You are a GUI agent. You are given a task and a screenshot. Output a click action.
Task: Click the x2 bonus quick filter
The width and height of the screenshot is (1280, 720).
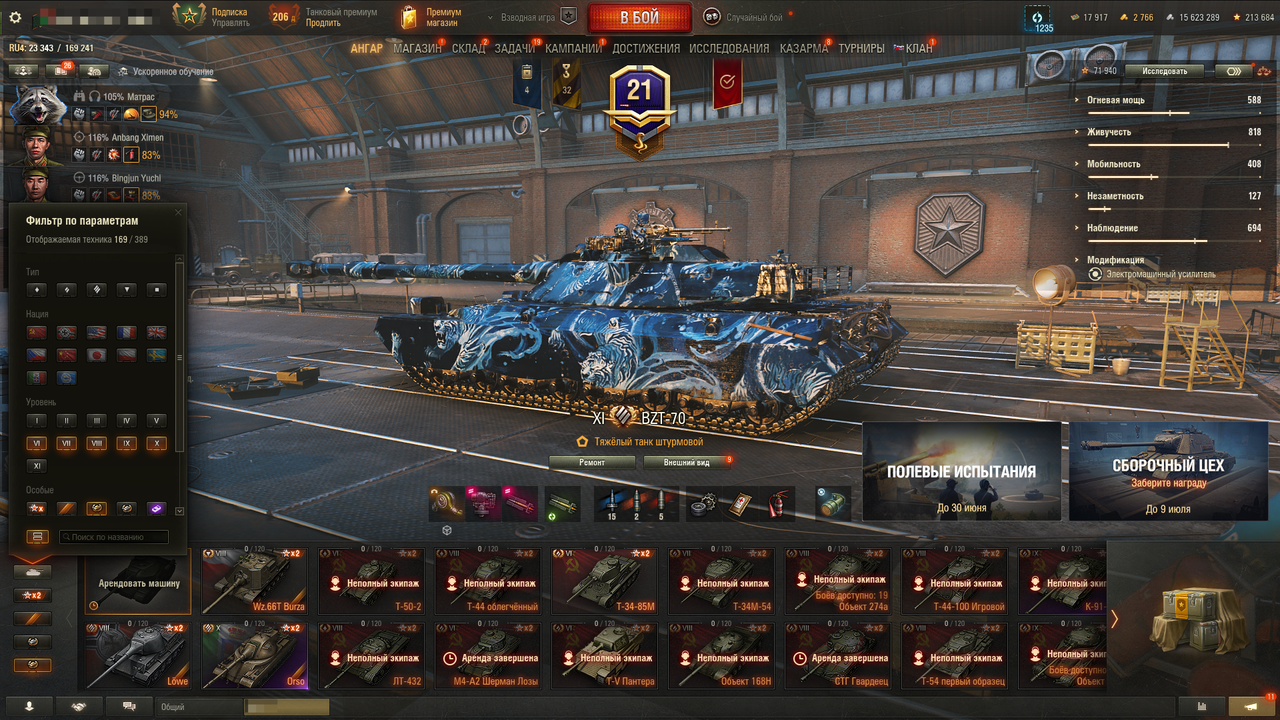(32, 595)
